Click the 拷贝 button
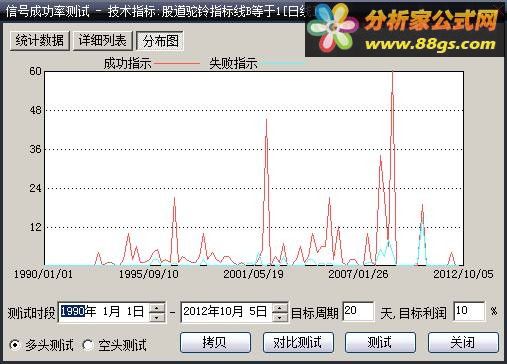 coord(215,342)
